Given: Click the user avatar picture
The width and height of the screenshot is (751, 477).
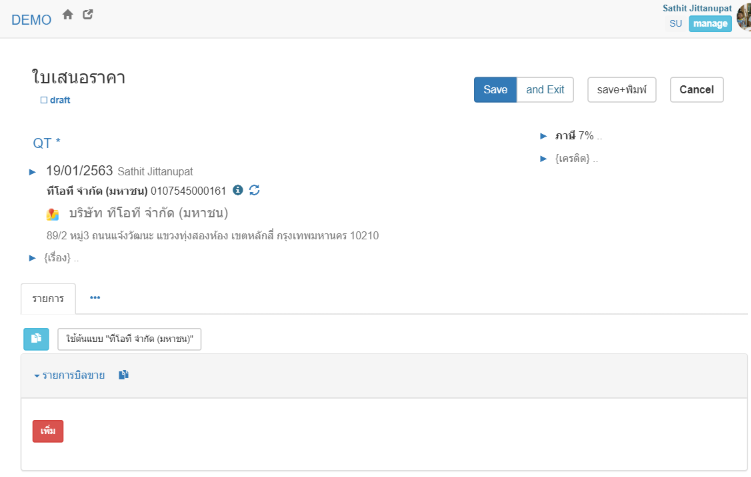Looking at the screenshot, I should 743,17.
